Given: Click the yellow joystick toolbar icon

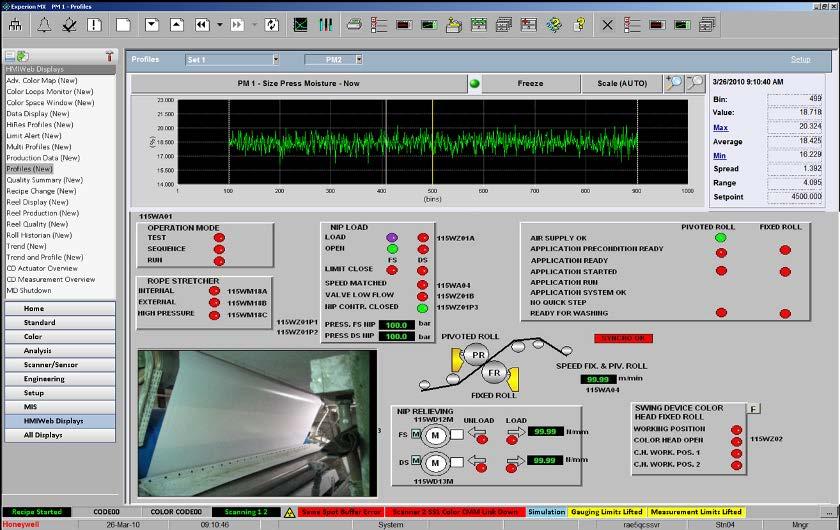Looking at the screenshot, I should (453, 25).
